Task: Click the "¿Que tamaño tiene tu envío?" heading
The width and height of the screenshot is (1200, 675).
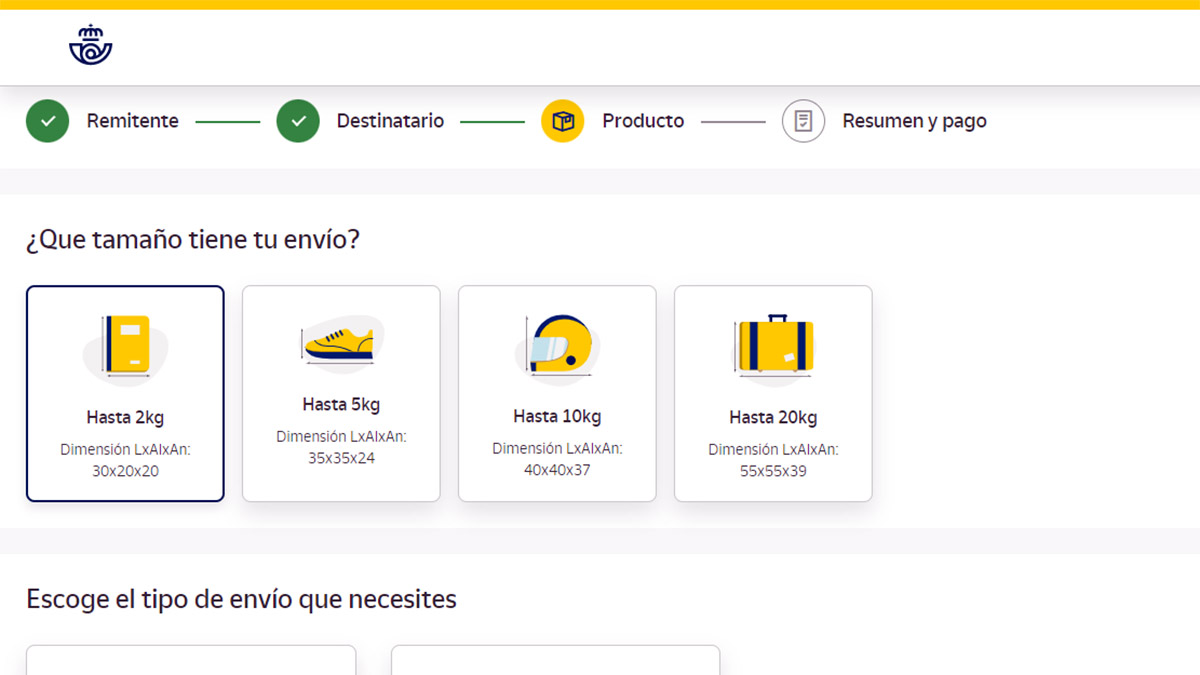Action: [x=192, y=240]
